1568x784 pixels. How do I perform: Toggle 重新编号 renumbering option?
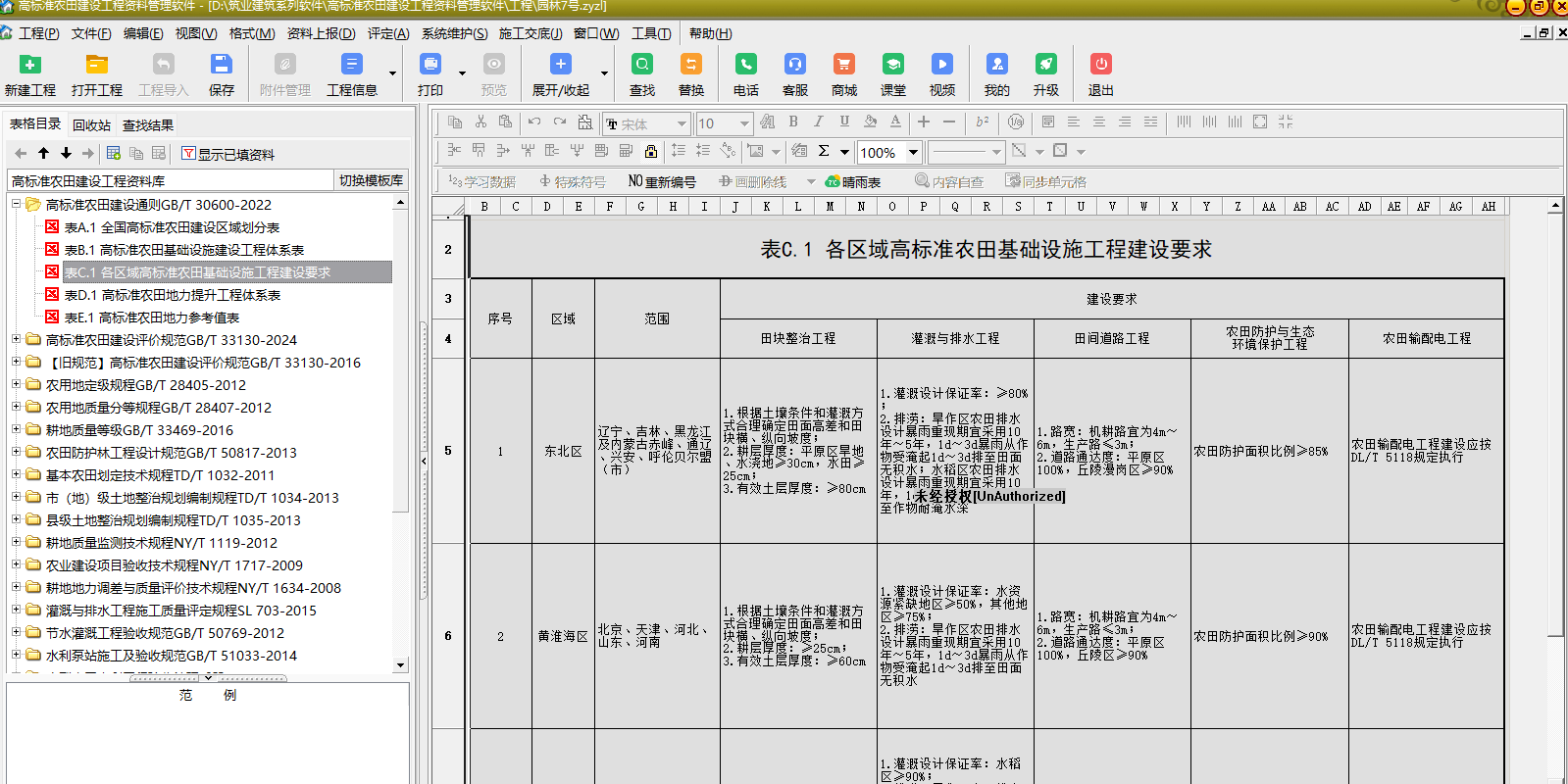point(662,181)
